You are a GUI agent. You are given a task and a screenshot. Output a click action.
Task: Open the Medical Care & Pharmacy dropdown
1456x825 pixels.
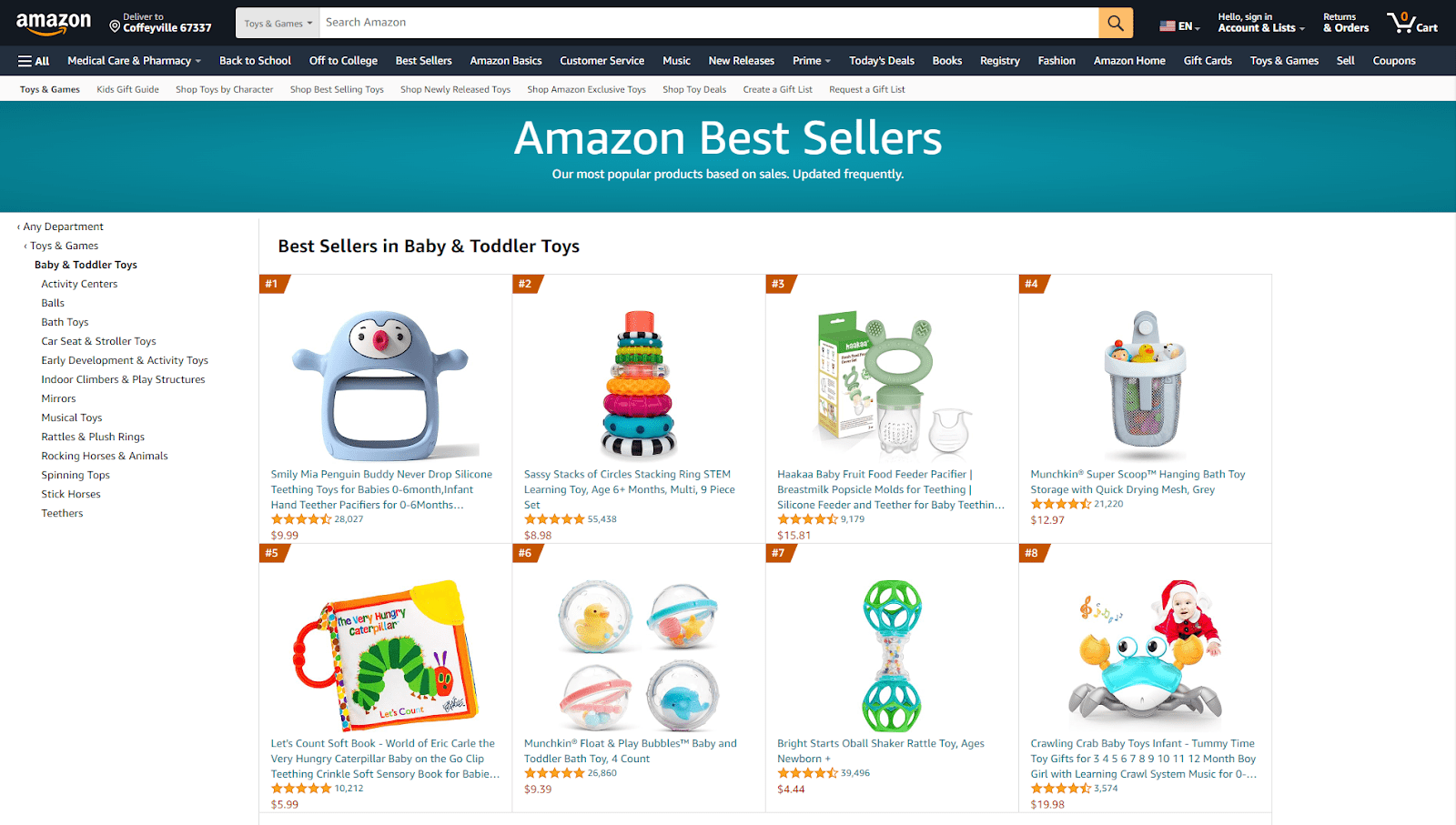pos(134,61)
